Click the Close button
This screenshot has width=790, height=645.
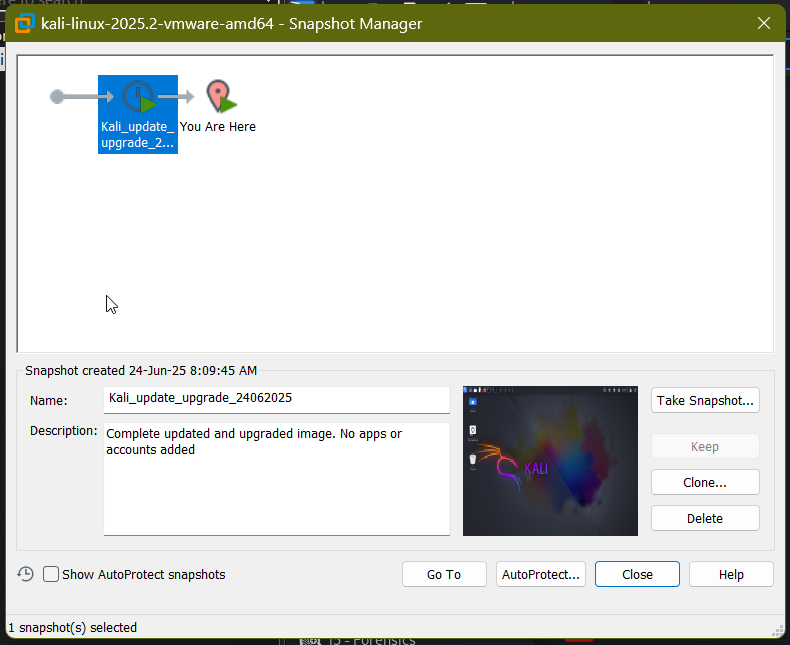(637, 574)
